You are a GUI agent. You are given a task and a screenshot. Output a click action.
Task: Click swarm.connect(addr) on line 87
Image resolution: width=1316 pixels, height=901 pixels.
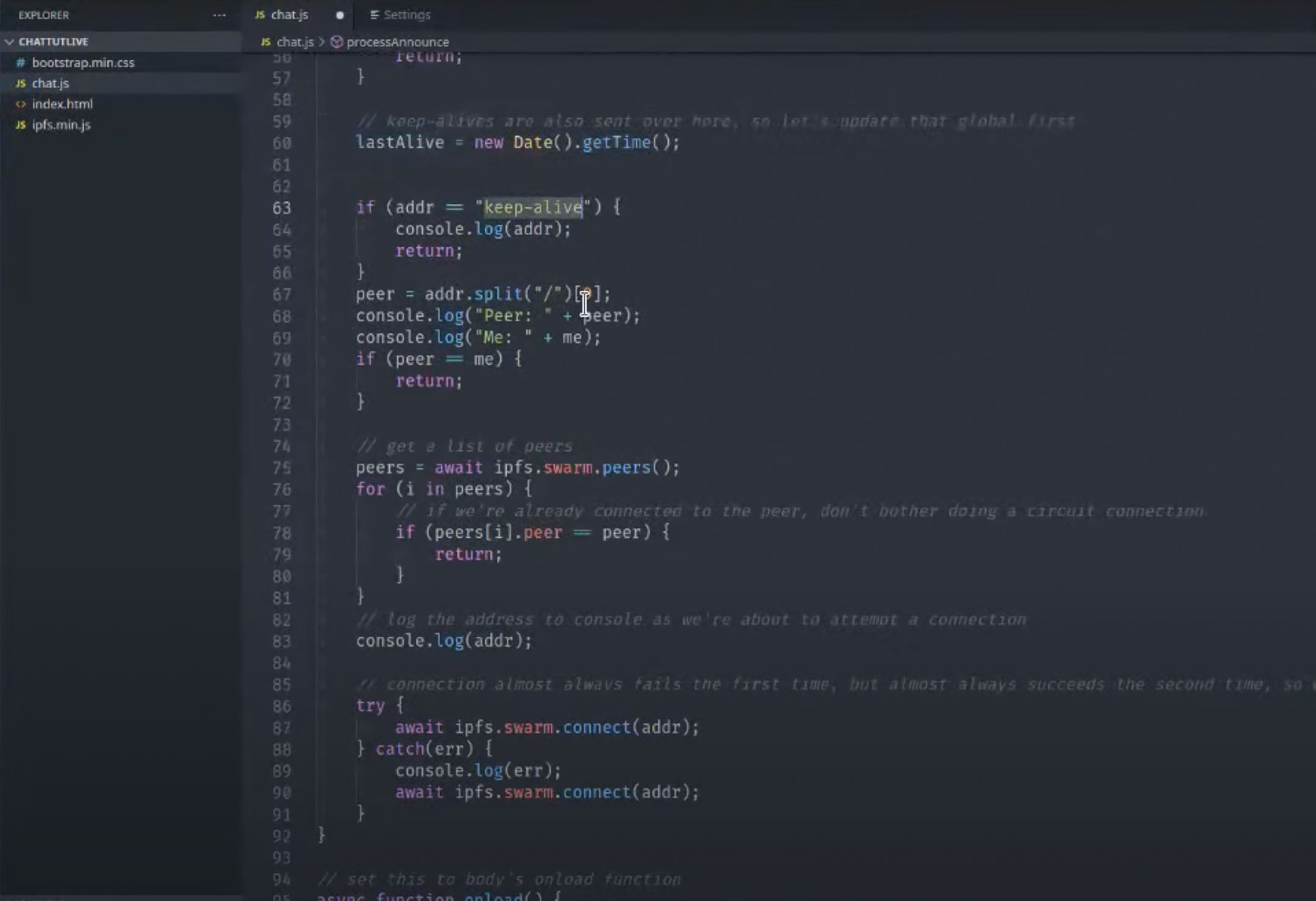601,728
